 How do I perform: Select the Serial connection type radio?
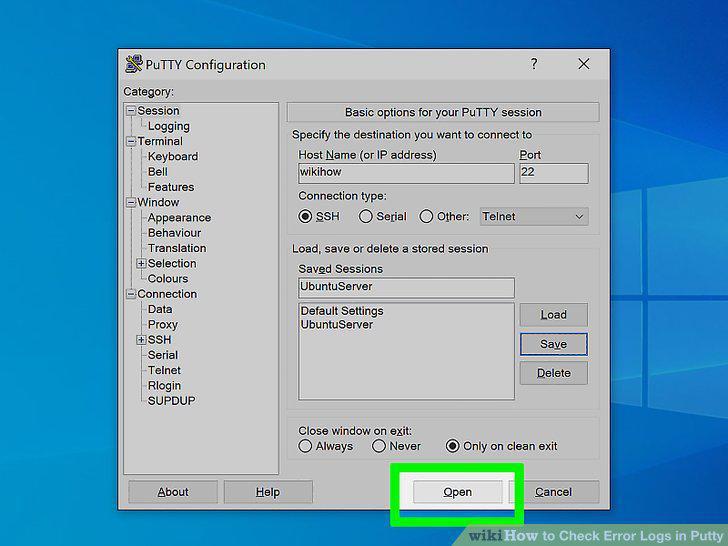tap(365, 216)
